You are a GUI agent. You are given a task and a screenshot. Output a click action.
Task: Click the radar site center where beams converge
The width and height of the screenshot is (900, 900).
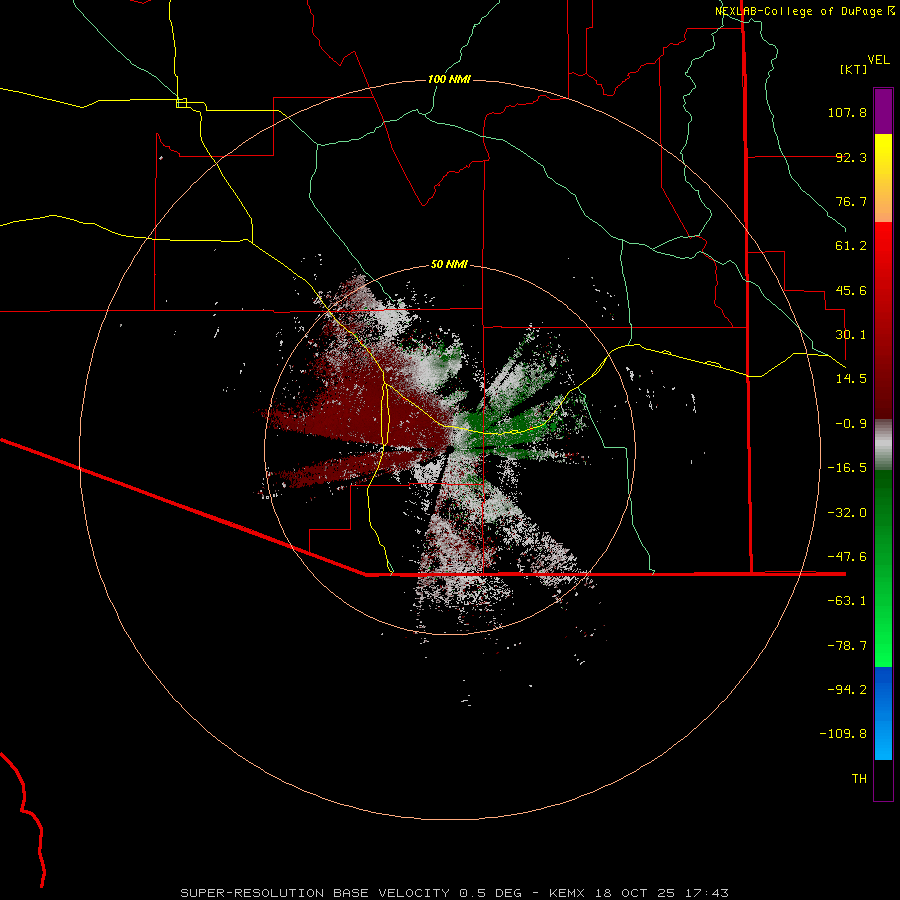(x=451, y=448)
